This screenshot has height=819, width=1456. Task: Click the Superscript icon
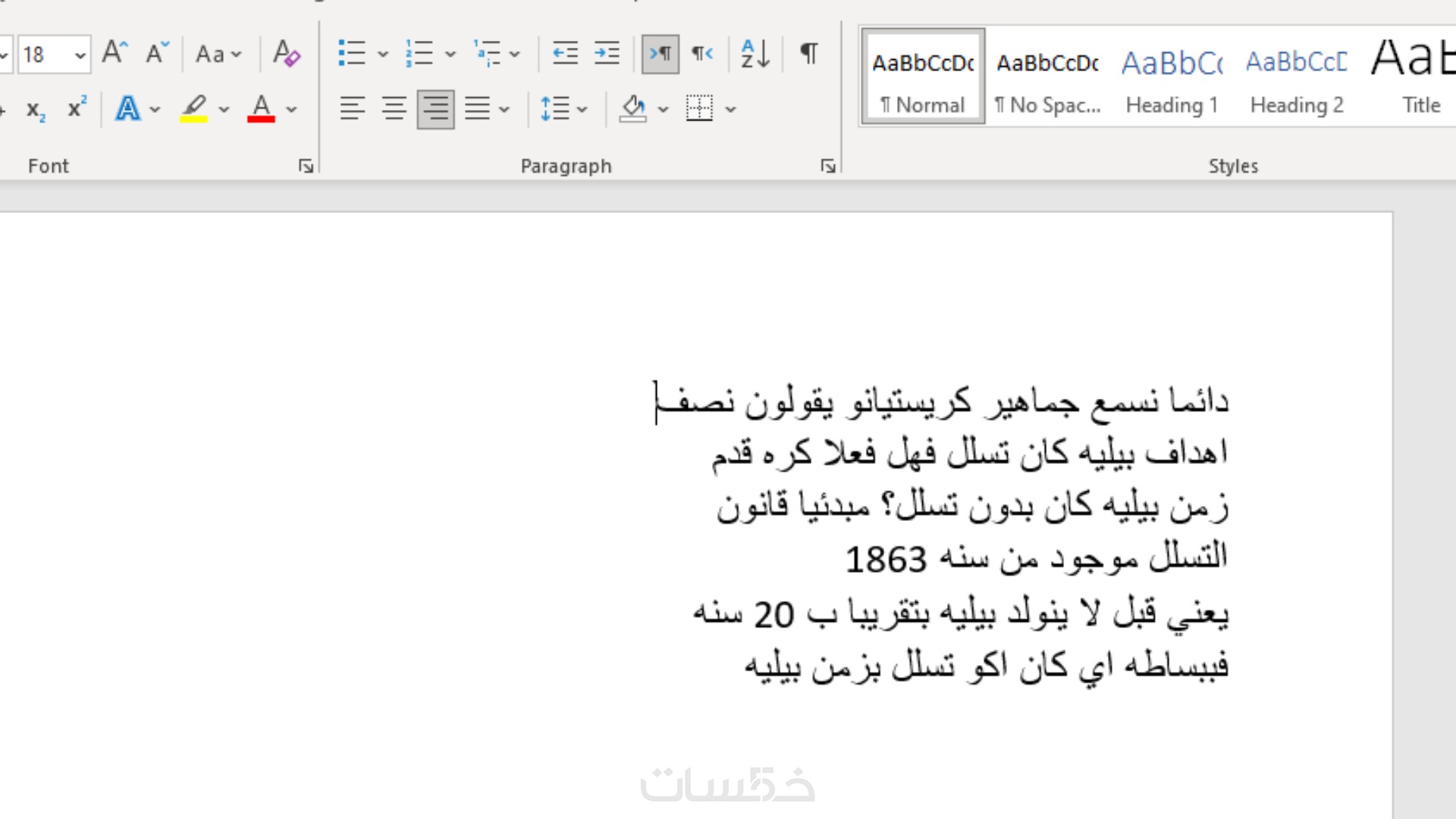(x=77, y=108)
